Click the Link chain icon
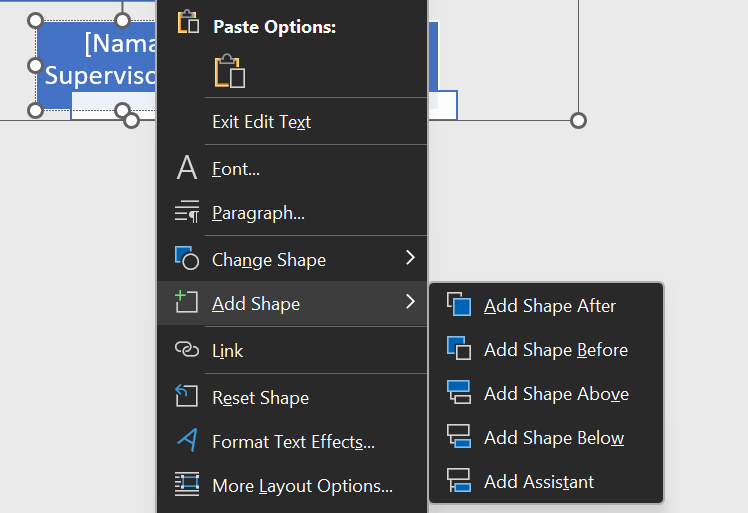 tap(187, 350)
